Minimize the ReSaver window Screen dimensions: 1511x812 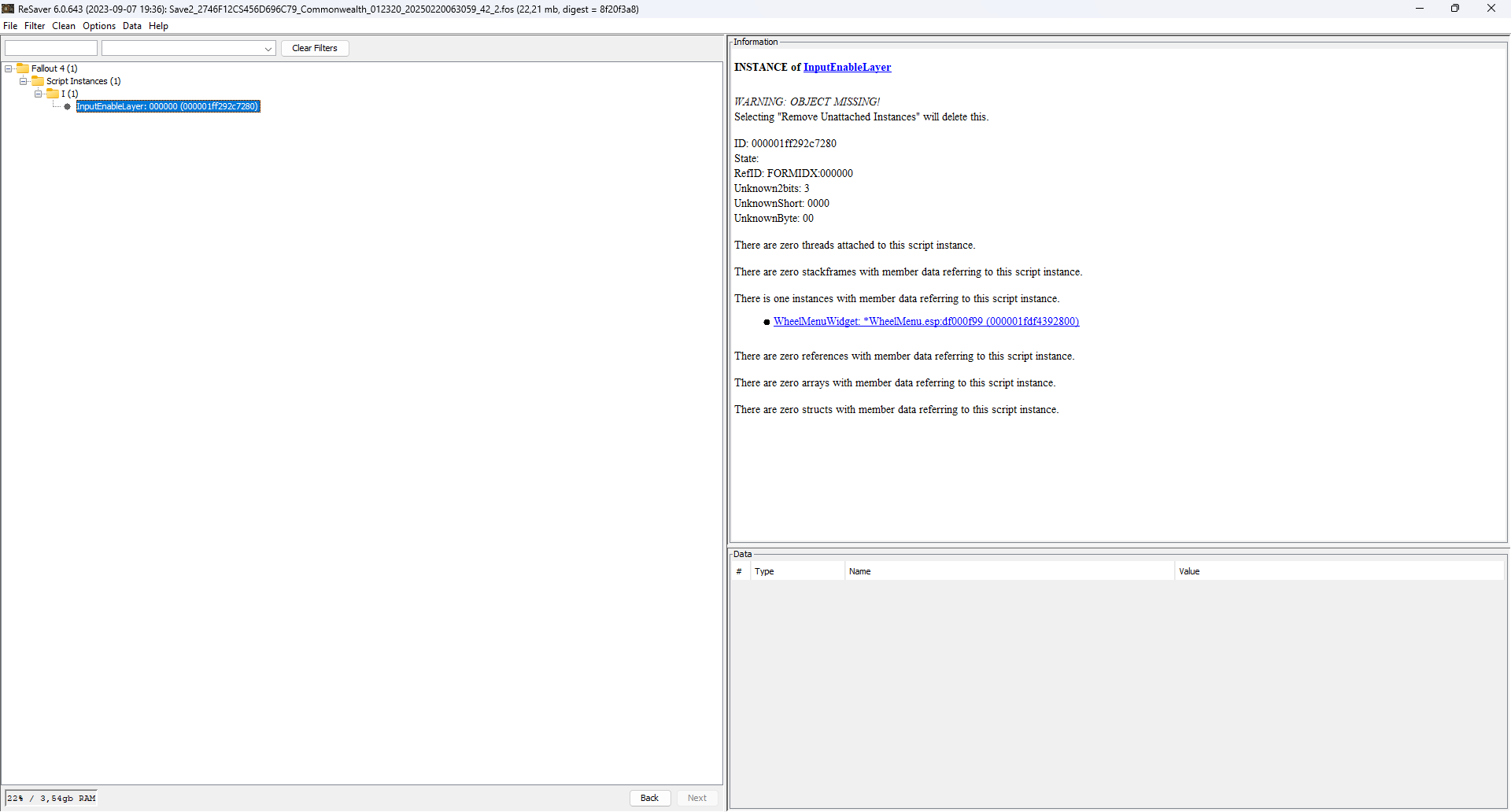(1419, 9)
